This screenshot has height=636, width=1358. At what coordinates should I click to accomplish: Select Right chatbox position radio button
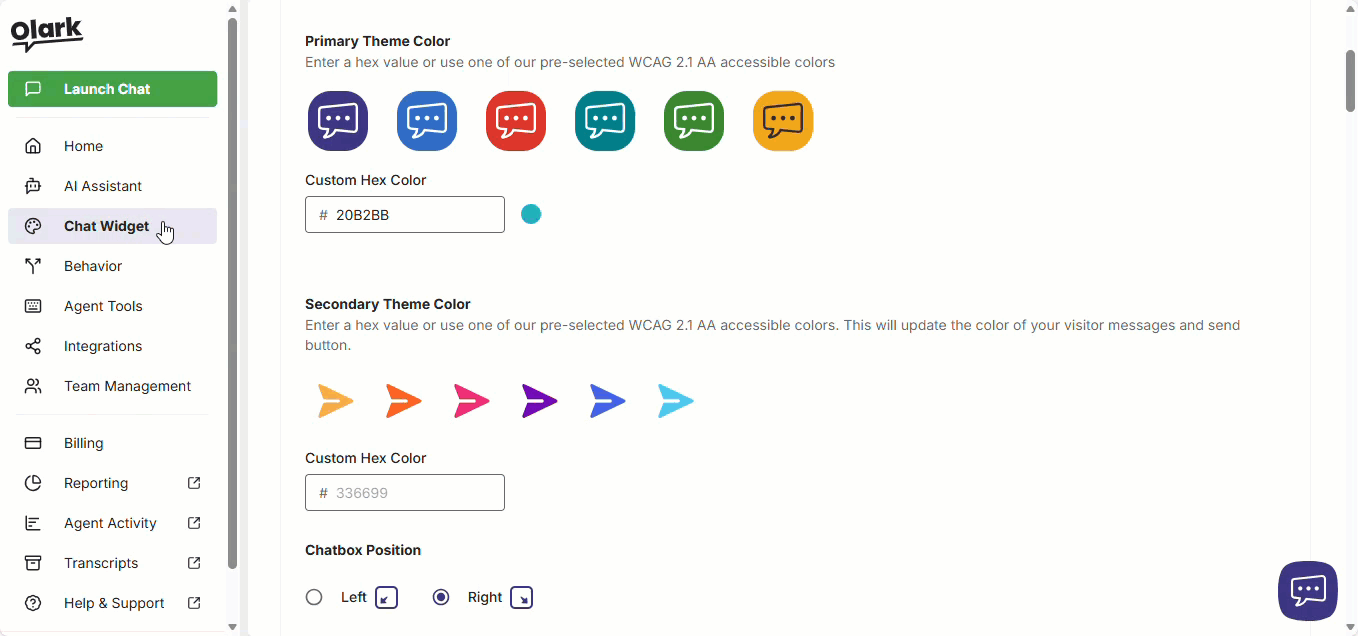441,597
